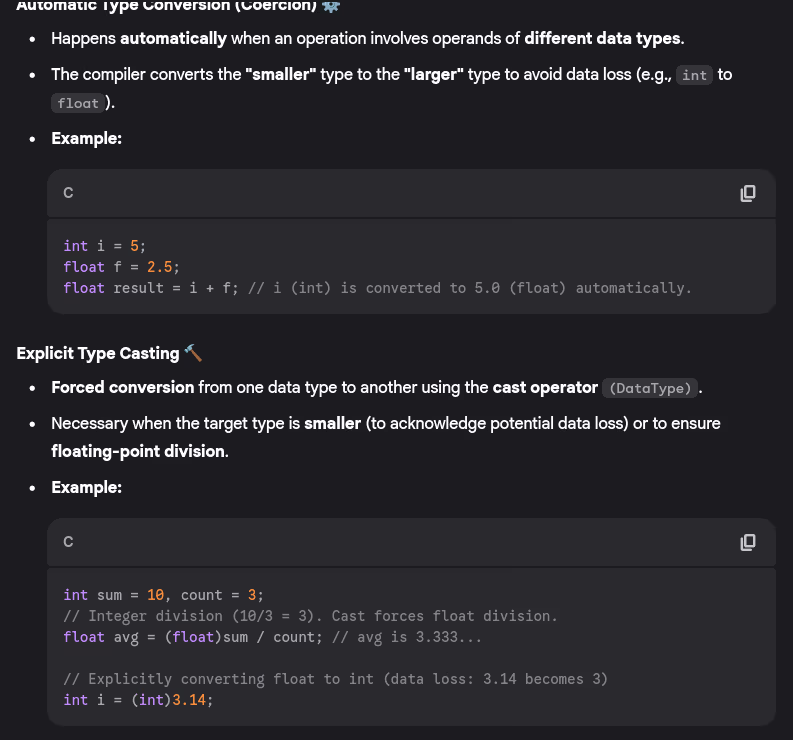The height and width of the screenshot is (740, 793).
Task: Copy the explicit type casting code block
Action: [x=747, y=542]
